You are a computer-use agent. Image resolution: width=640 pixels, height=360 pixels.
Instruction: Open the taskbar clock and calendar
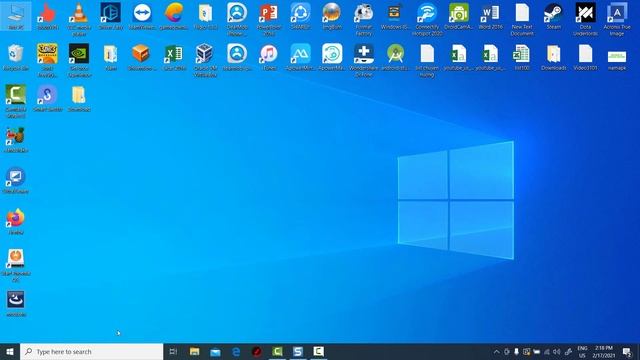pyautogui.click(x=604, y=351)
